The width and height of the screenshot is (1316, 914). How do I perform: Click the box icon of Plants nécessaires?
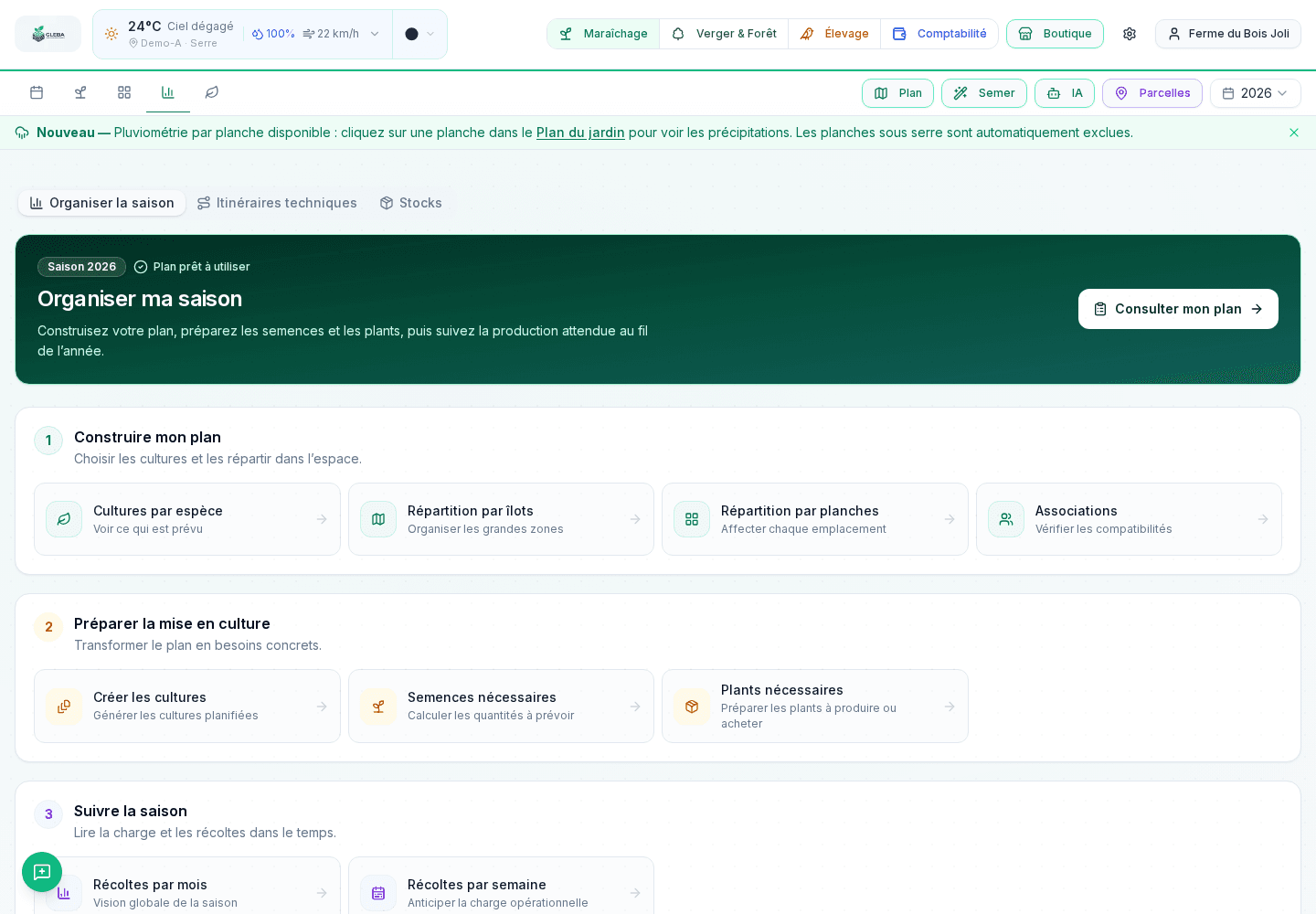click(x=692, y=707)
